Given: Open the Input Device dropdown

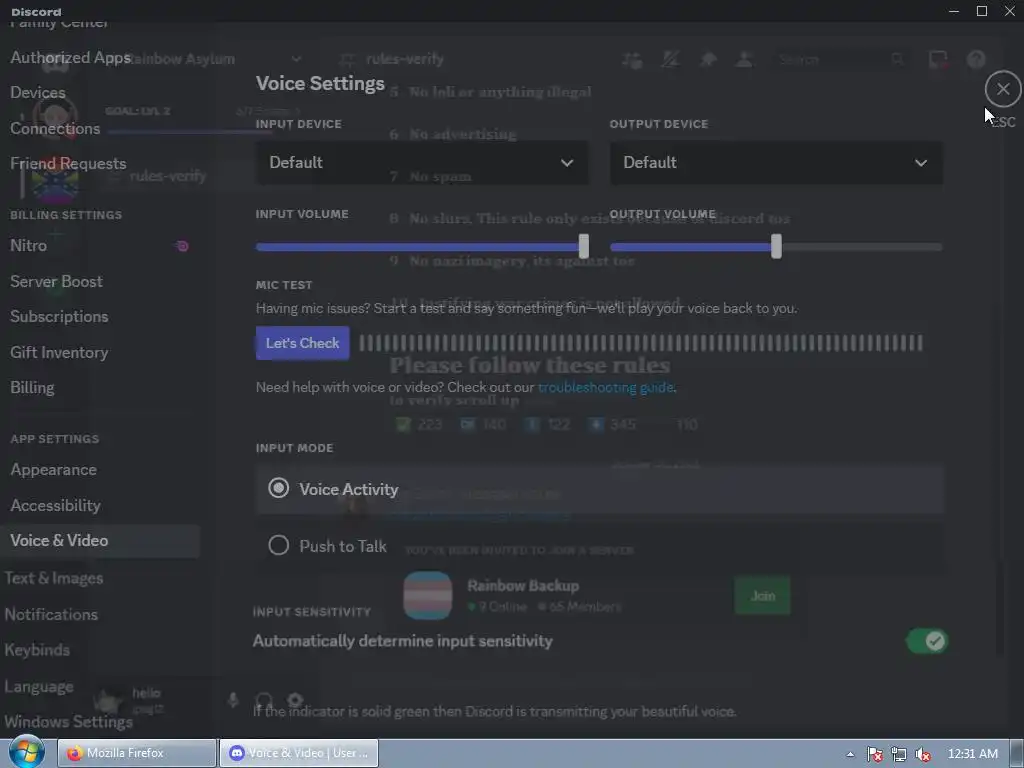Looking at the screenshot, I should tap(422, 163).
